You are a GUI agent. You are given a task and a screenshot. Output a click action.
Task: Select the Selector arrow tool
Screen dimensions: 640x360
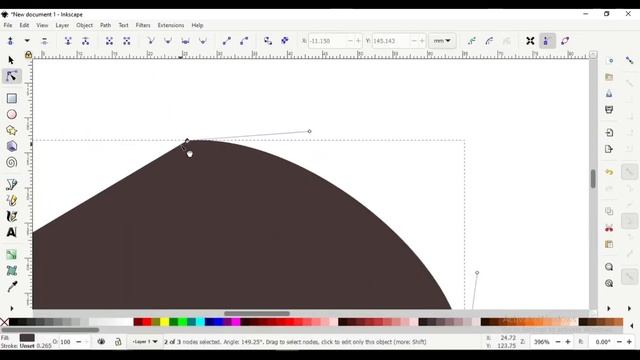pyautogui.click(x=11, y=60)
